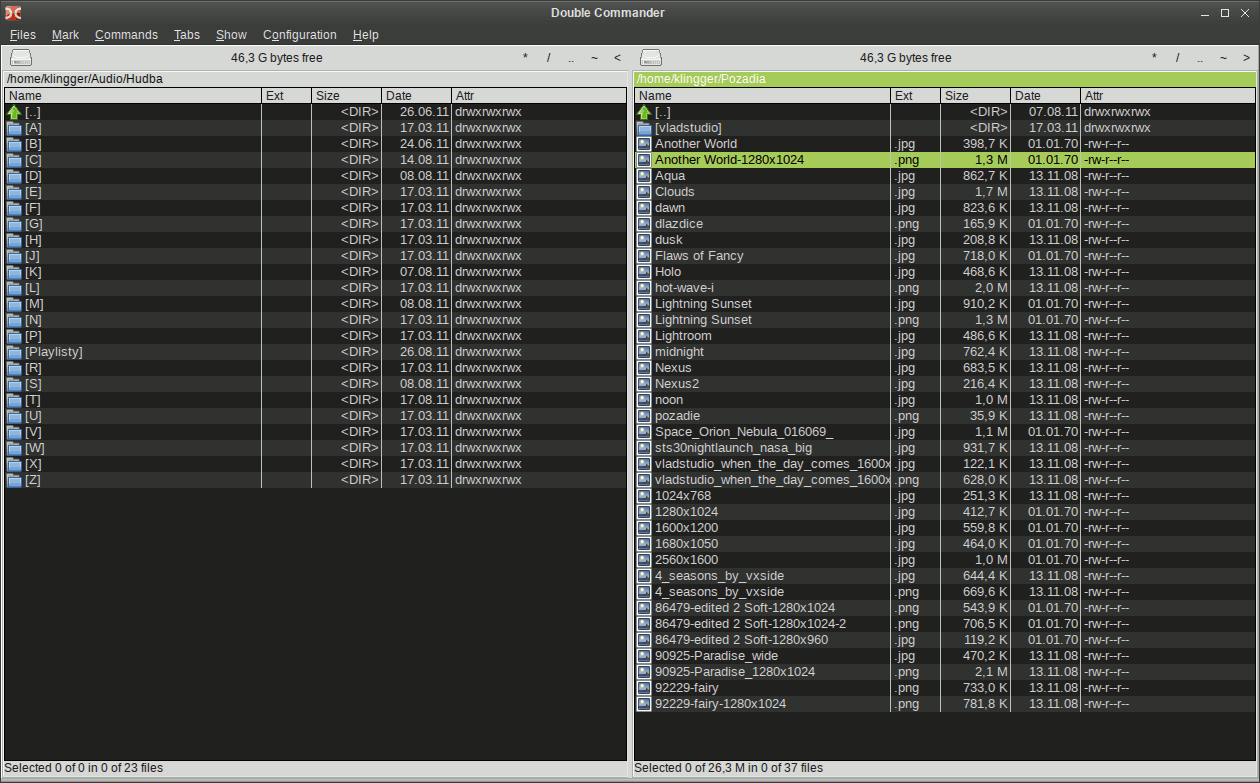The width and height of the screenshot is (1260, 783).
Task: Open the Mark menu
Action: [65, 35]
